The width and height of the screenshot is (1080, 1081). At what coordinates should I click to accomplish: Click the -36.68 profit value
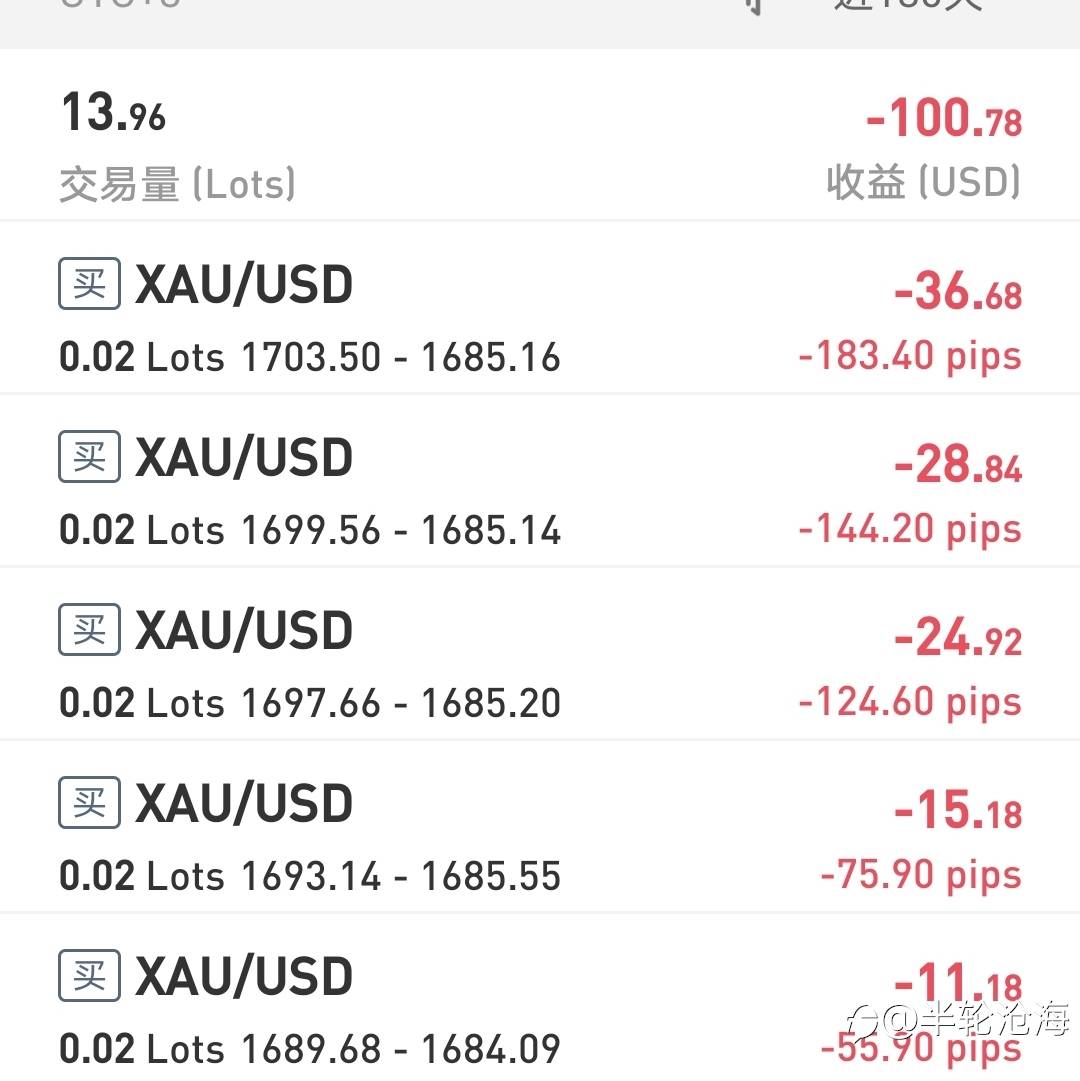(x=957, y=293)
